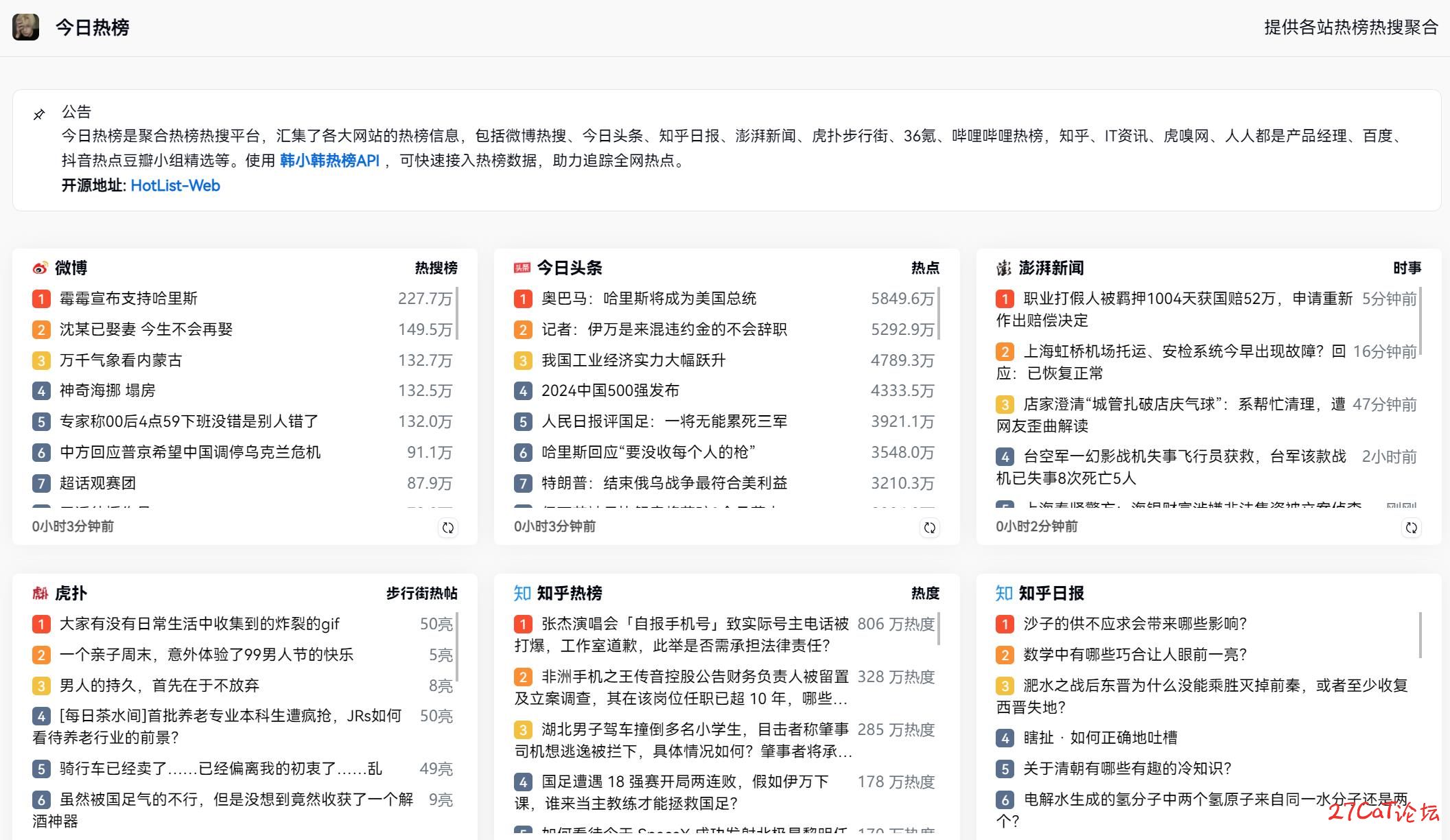Open 电解水生成的氢分子 article
Viewport: 1450px width, 840px height.
click(1202, 810)
